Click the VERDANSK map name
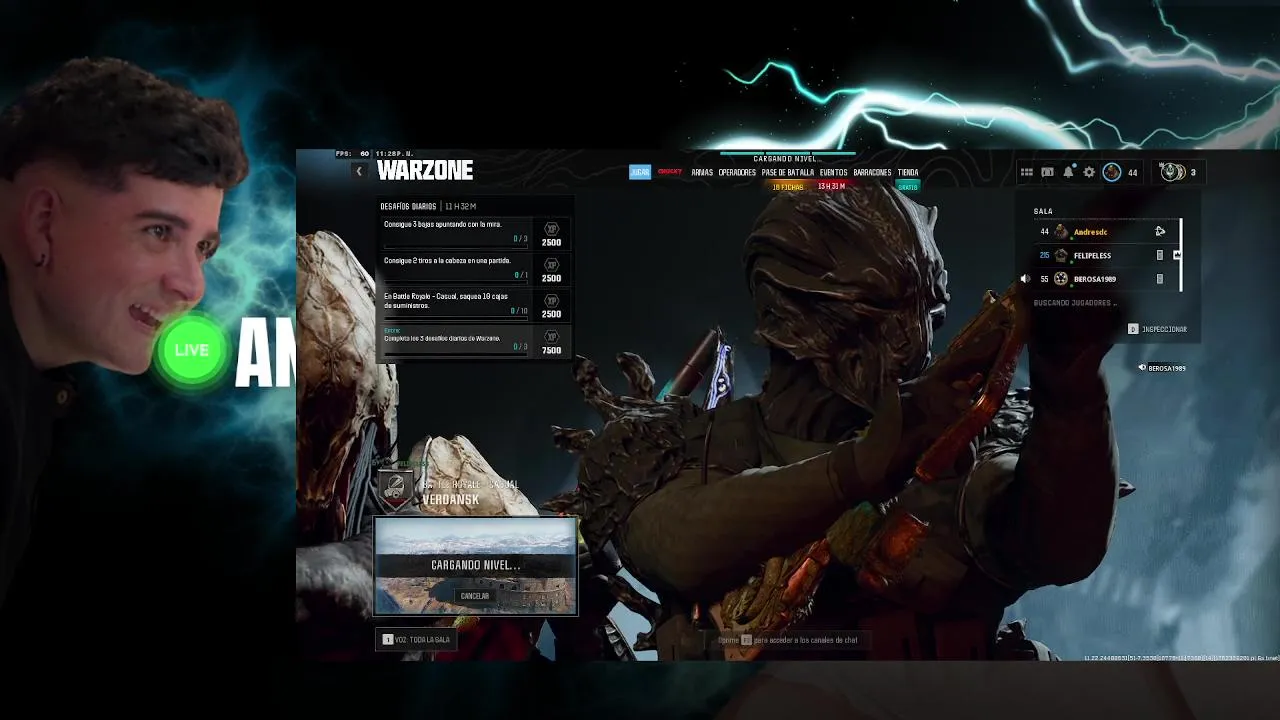This screenshot has width=1280, height=720. click(450, 500)
